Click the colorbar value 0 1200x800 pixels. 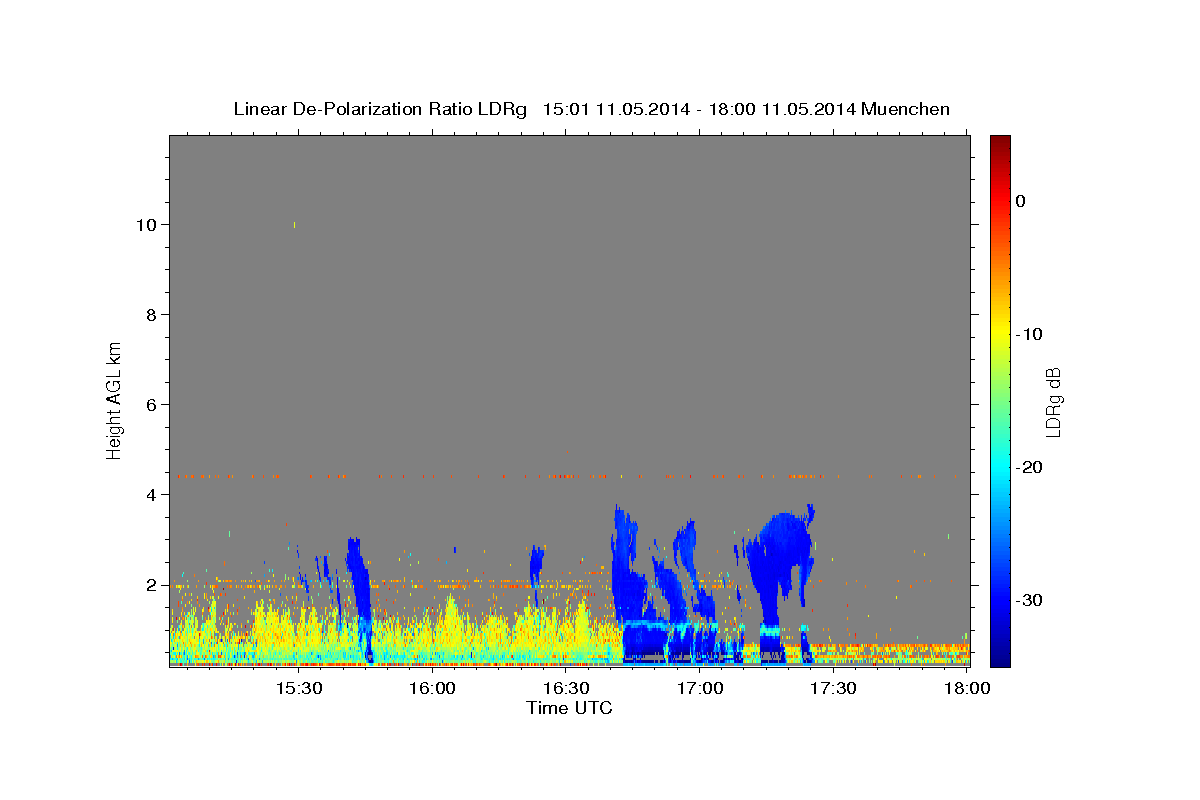click(1021, 201)
